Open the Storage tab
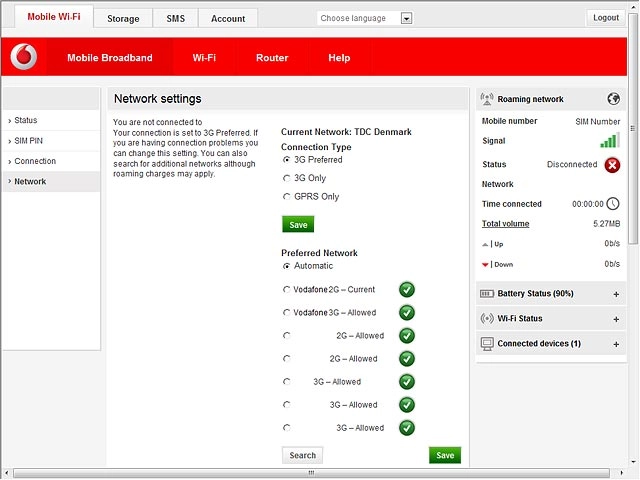Screen dimensions: 640x480 click(123, 19)
